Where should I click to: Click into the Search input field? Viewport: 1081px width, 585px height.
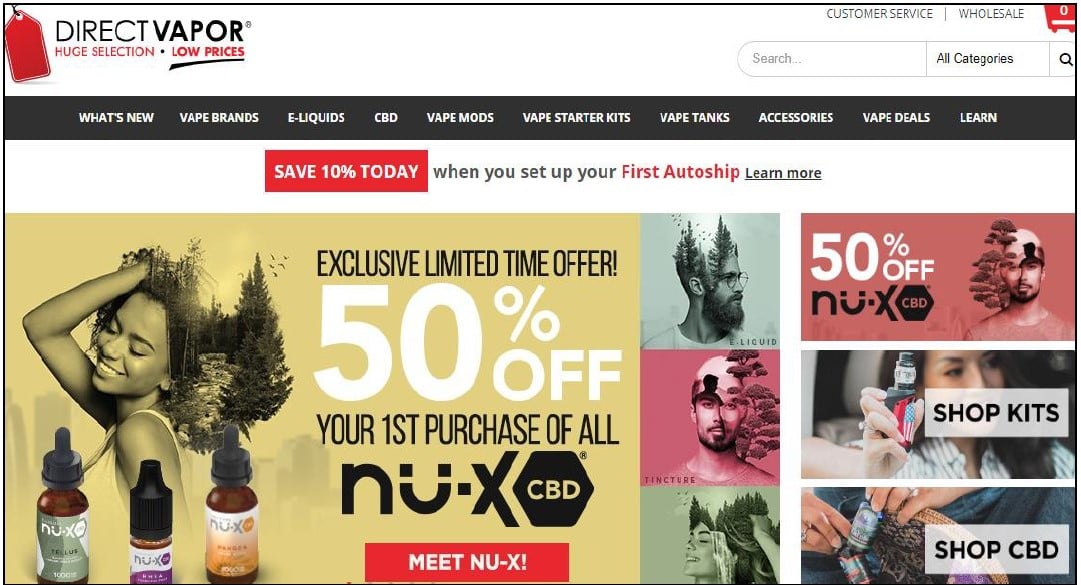pos(832,59)
